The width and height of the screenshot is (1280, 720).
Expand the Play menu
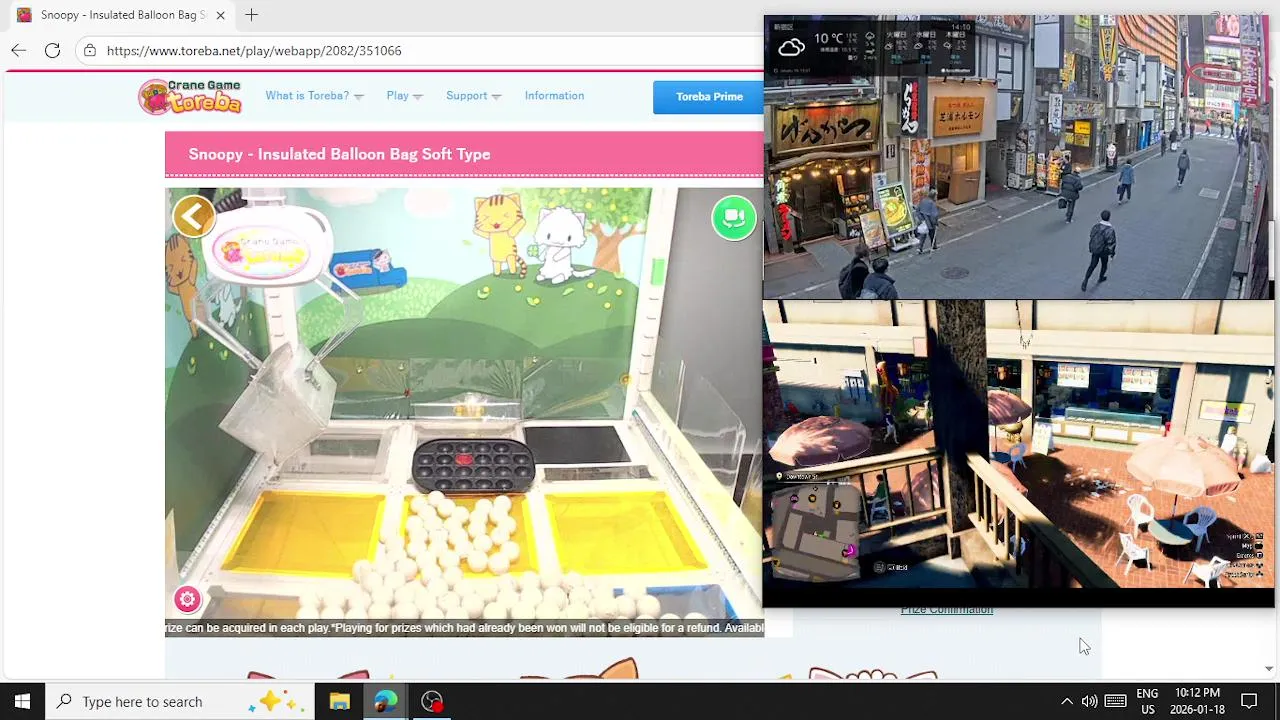pyautogui.click(x=404, y=96)
